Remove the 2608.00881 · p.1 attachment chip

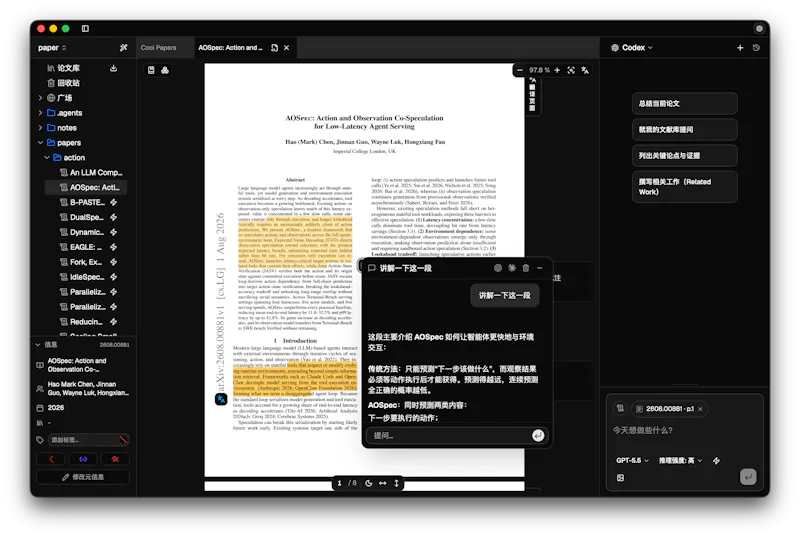coord(701,409)
